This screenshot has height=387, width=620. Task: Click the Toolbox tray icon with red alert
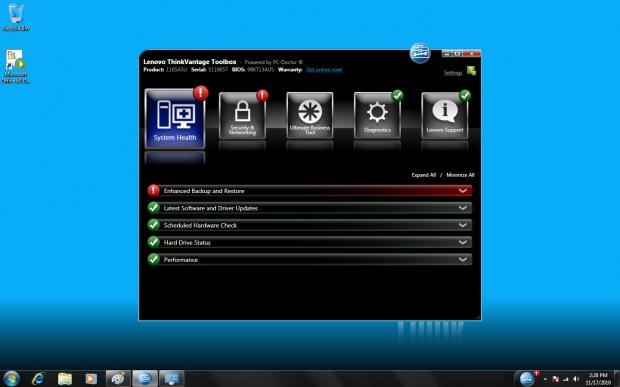pos(528,378)
